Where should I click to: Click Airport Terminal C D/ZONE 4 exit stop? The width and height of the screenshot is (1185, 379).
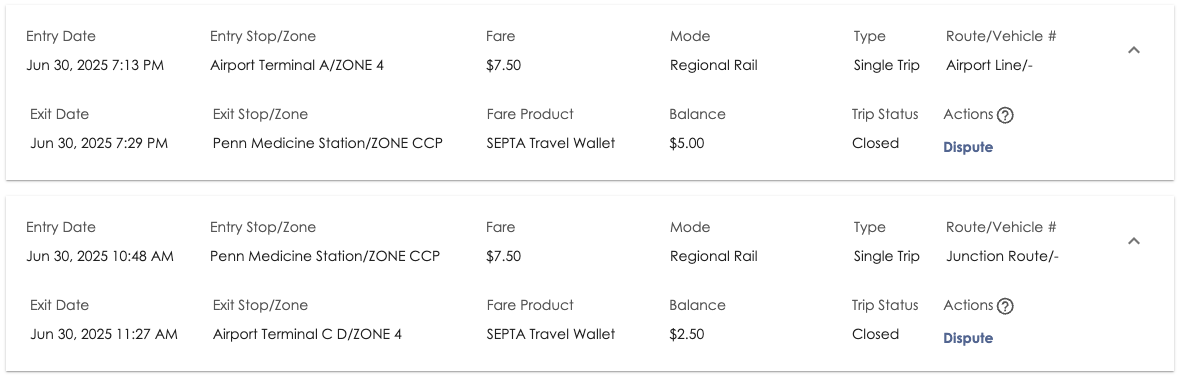(307, 334)
